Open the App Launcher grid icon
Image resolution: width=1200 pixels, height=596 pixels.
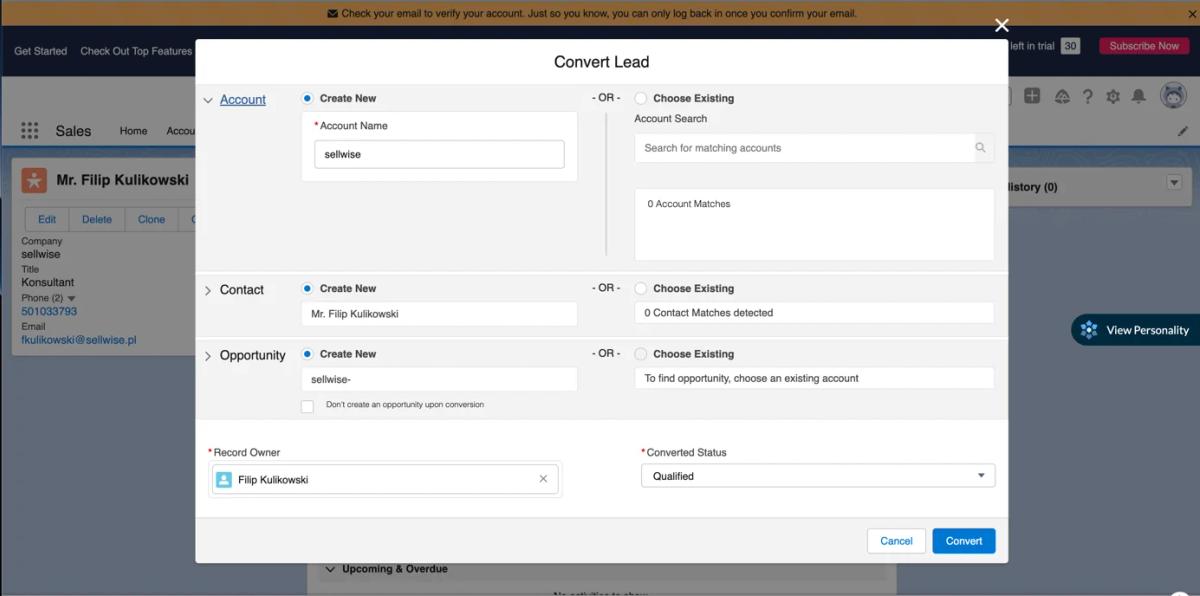tap(29, 131)
